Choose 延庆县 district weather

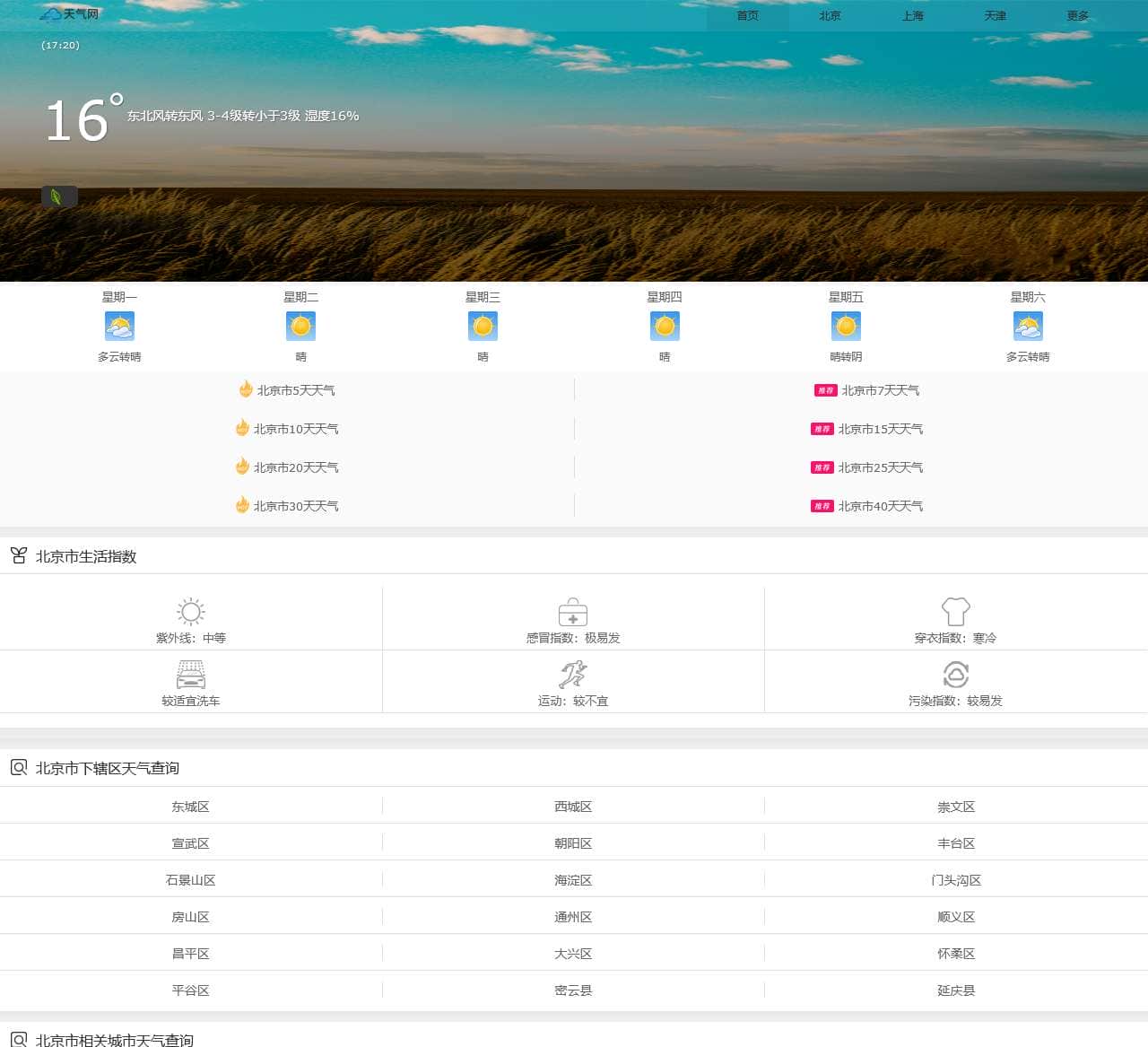(x=956, y=990)
